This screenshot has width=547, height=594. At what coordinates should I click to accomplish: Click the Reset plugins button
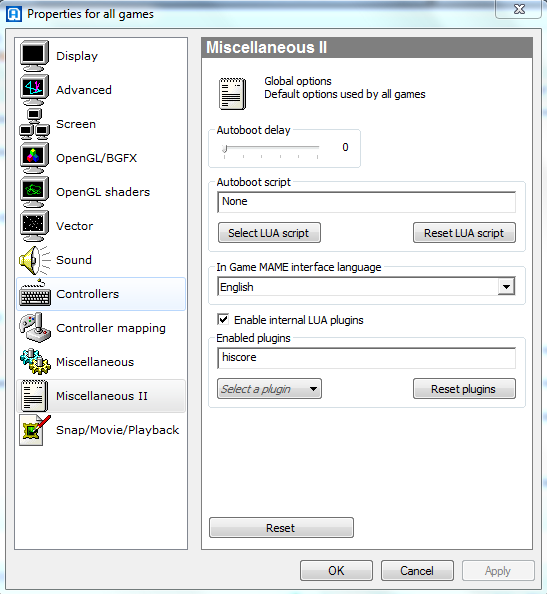464,389
